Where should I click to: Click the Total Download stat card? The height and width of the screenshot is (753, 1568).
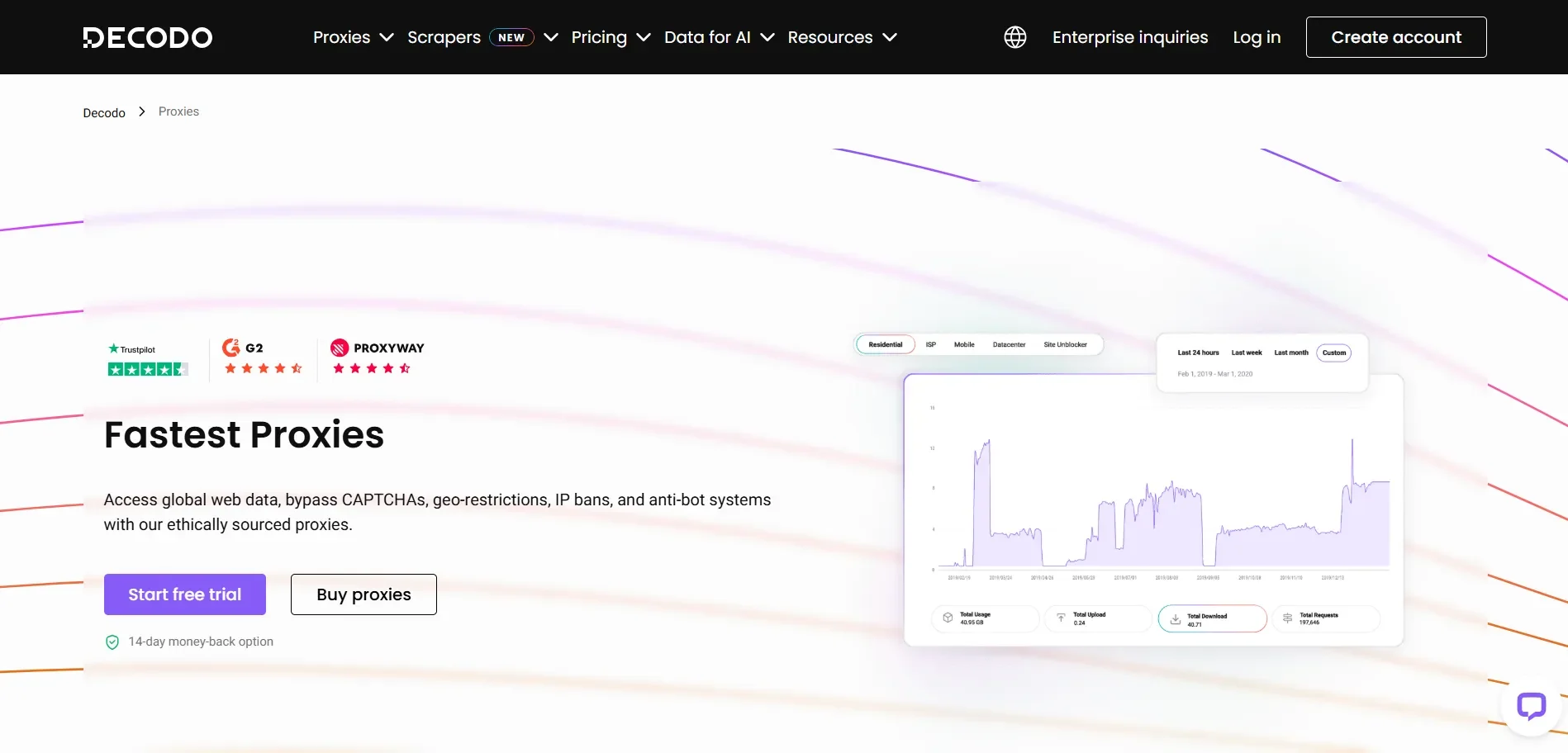click(1212, 618)
